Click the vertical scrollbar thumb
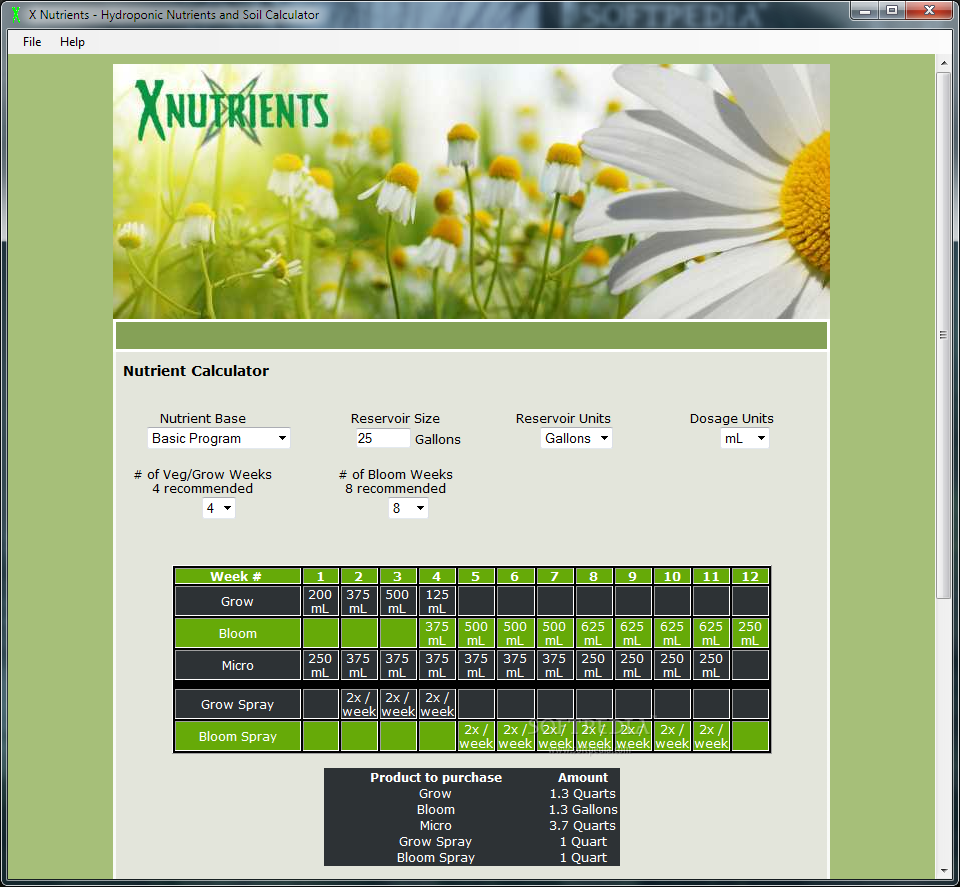This screenshot has width=960, height=887. 943,335
